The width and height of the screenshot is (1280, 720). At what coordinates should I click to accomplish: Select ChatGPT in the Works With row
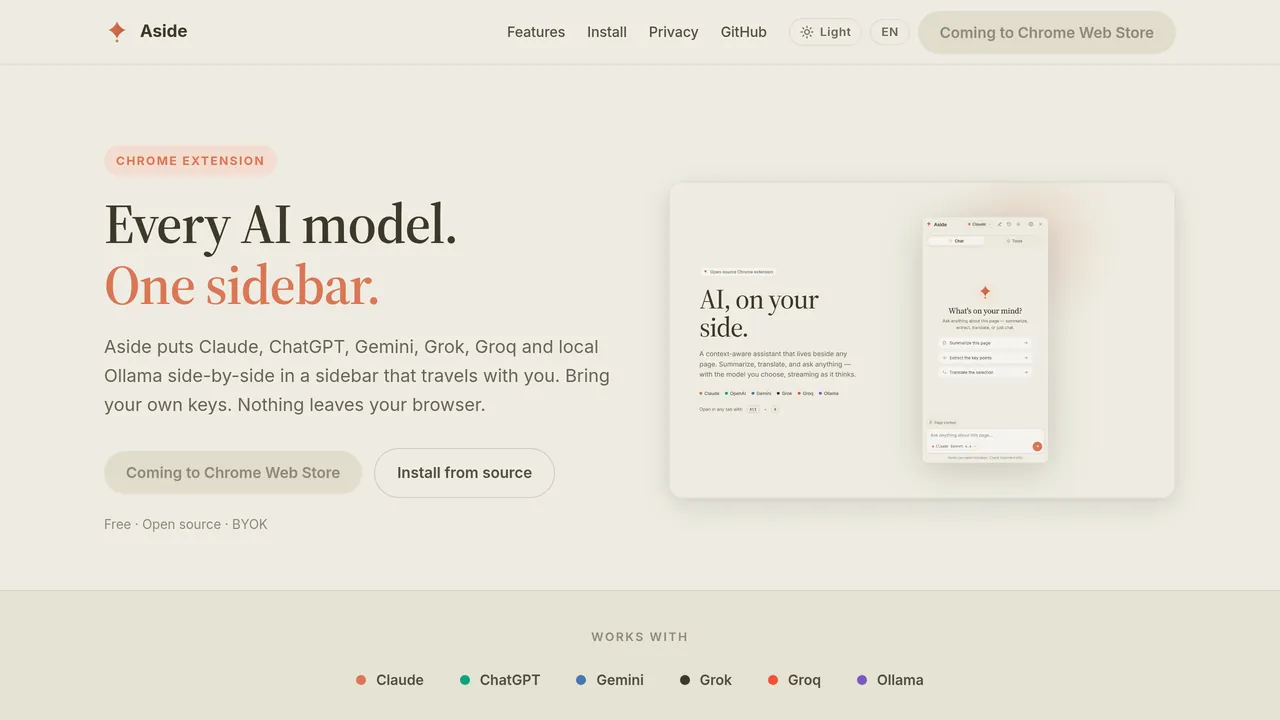pos(500,680)
